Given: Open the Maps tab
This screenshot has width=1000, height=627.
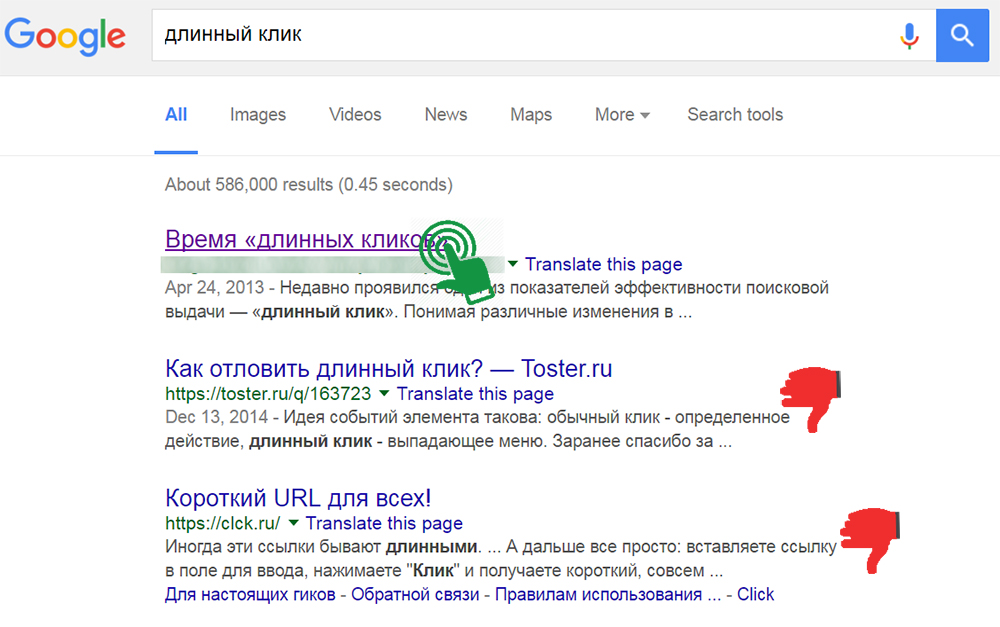Looking at the screenshot, I should pyautogui.click(x=531, y=115).
